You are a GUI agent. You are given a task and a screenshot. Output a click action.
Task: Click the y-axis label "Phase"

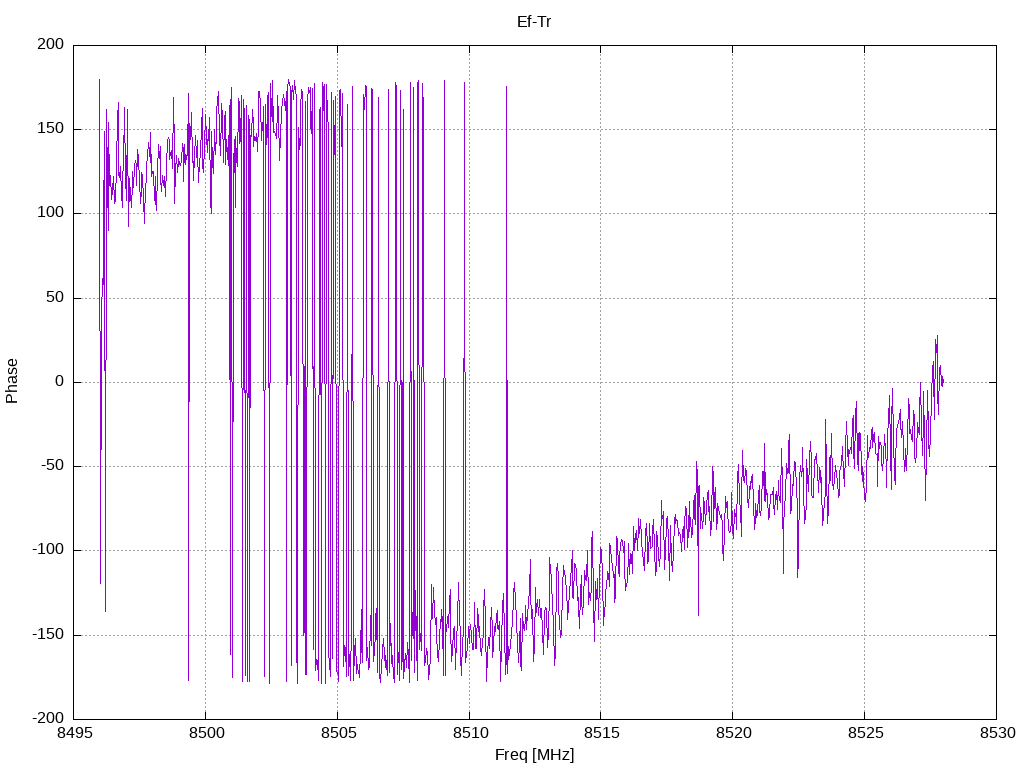click(12, 381)
